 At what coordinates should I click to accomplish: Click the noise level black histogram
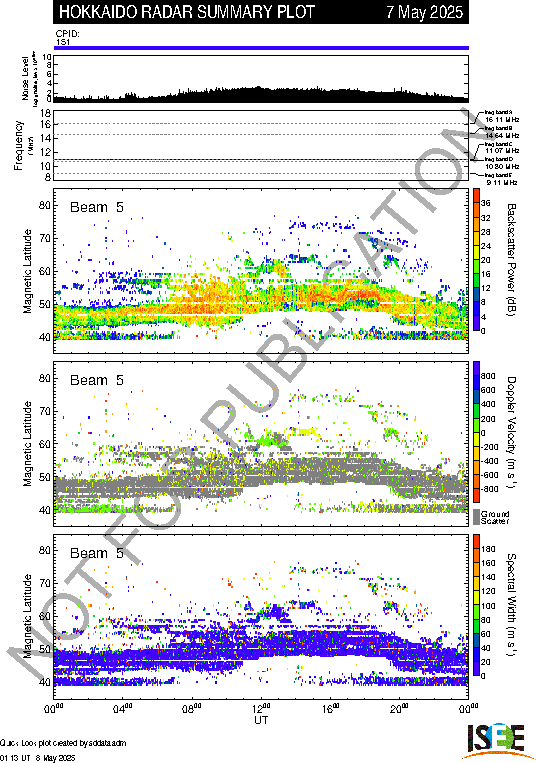(x=261, y=95)
